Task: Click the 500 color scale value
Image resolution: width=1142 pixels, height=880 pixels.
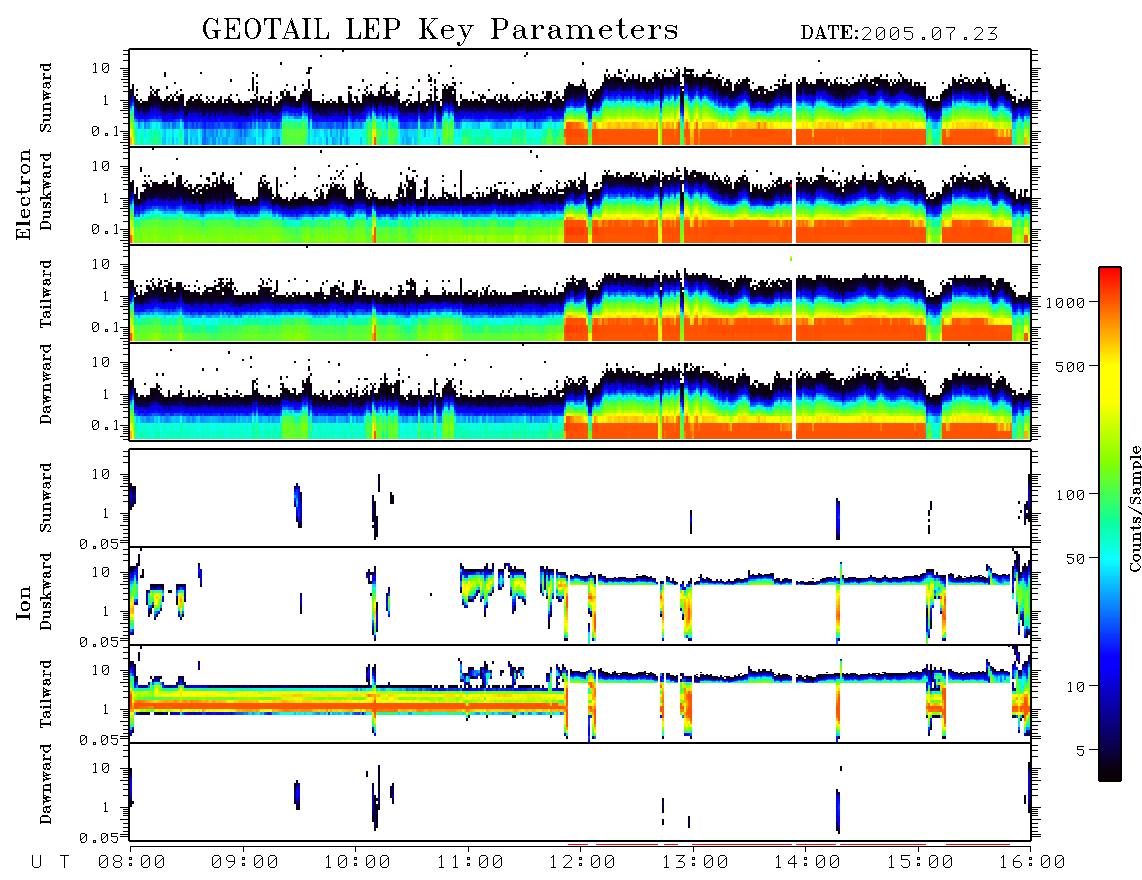Action: click(1070, 366)
